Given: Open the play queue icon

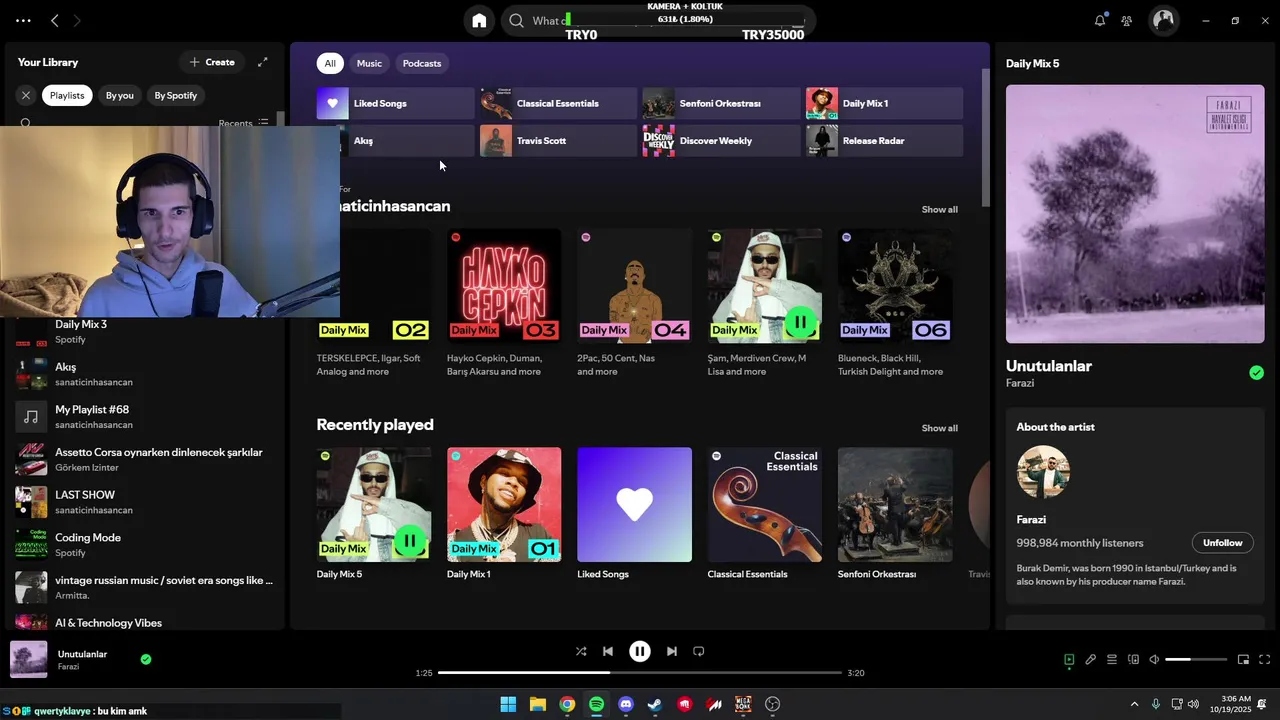Looking at the screenshot, I should click(1112, 660).
